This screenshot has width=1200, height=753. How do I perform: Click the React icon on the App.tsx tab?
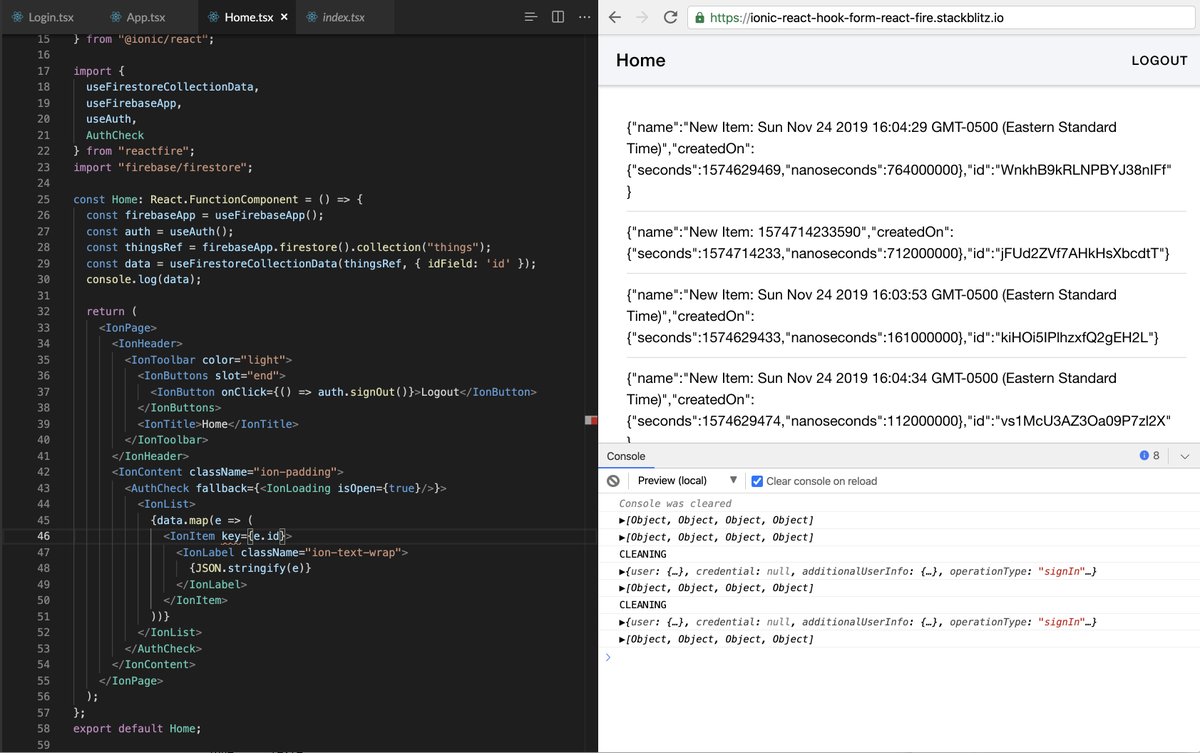point(117,18)
